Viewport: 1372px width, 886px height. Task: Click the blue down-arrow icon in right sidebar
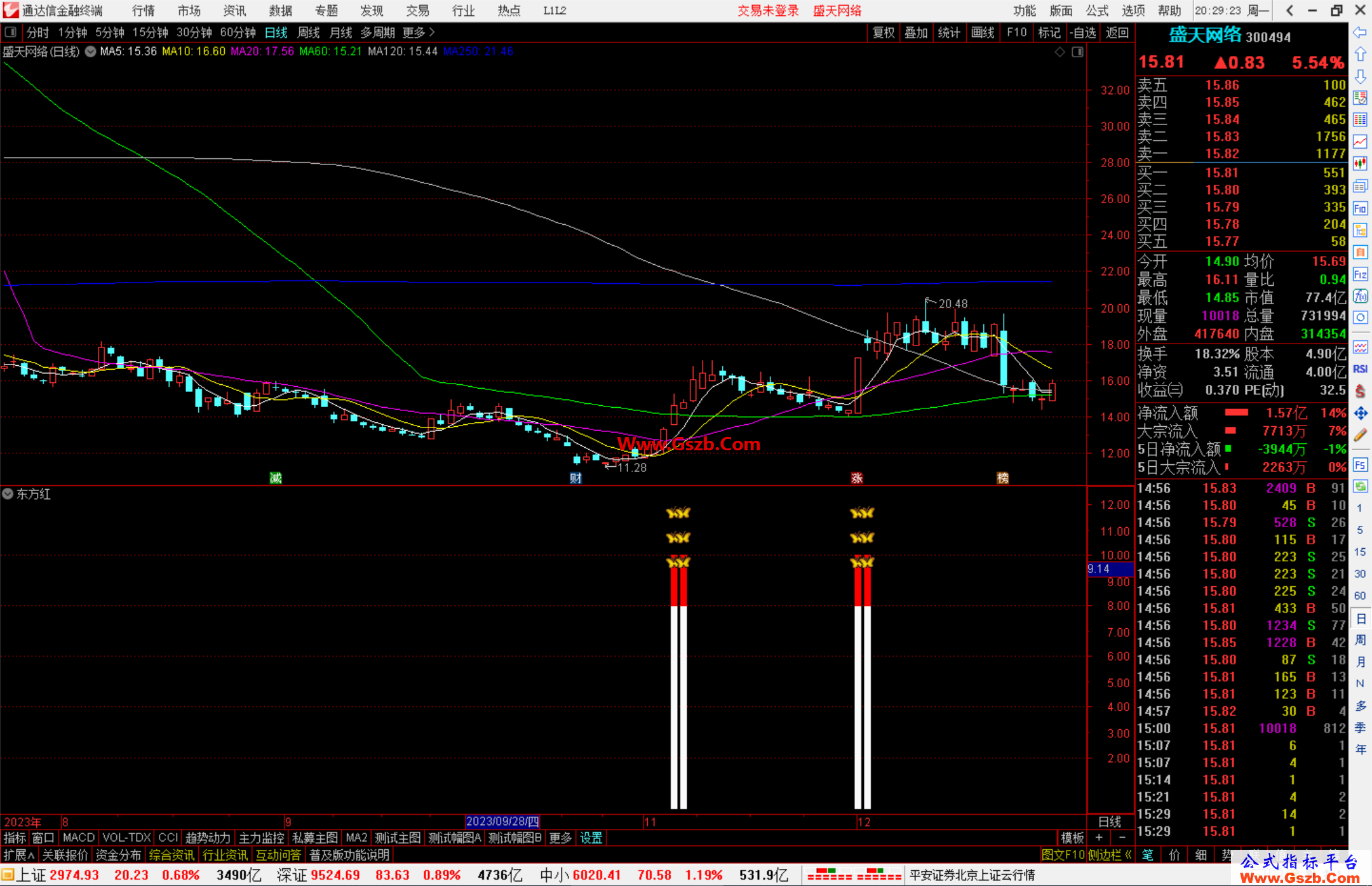pyautogui.click(x=1360, y=76)
